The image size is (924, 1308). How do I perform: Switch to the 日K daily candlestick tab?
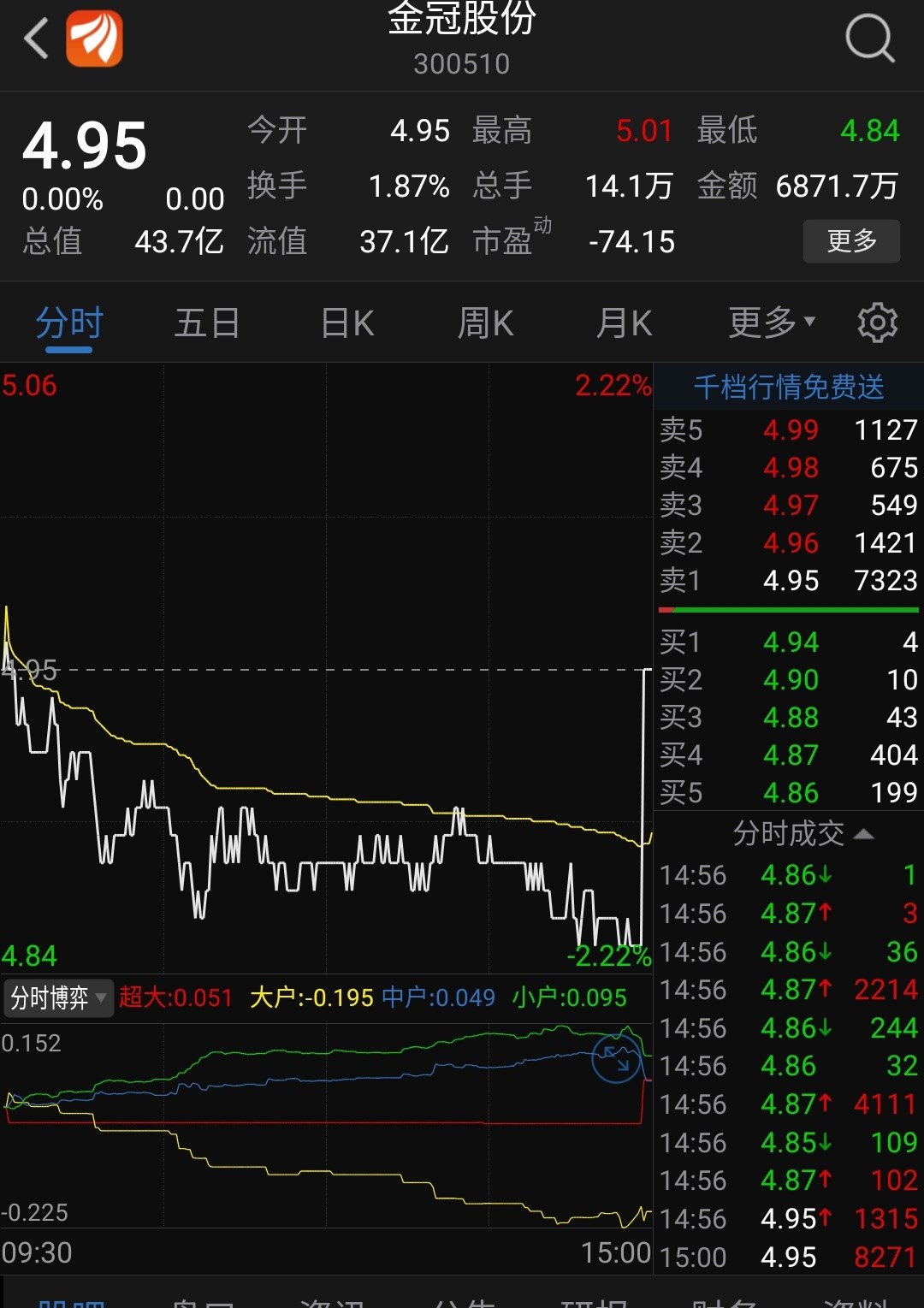[346, 323]
